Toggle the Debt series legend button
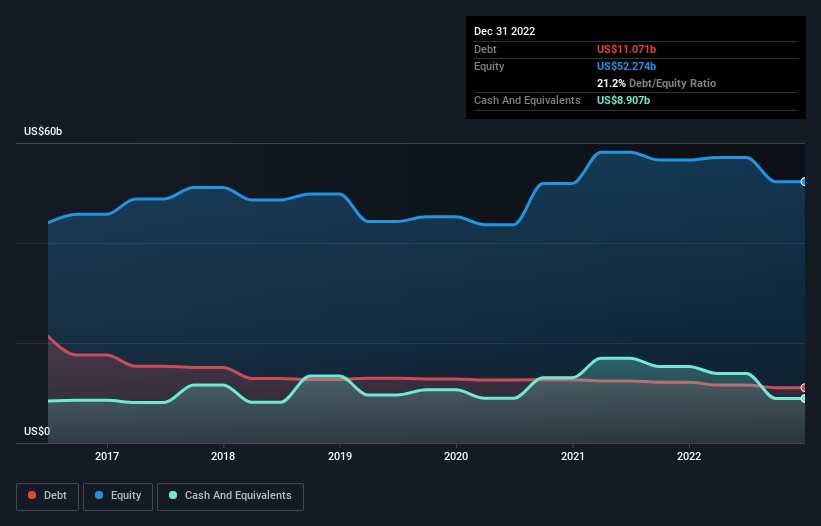 click(48, 496)
